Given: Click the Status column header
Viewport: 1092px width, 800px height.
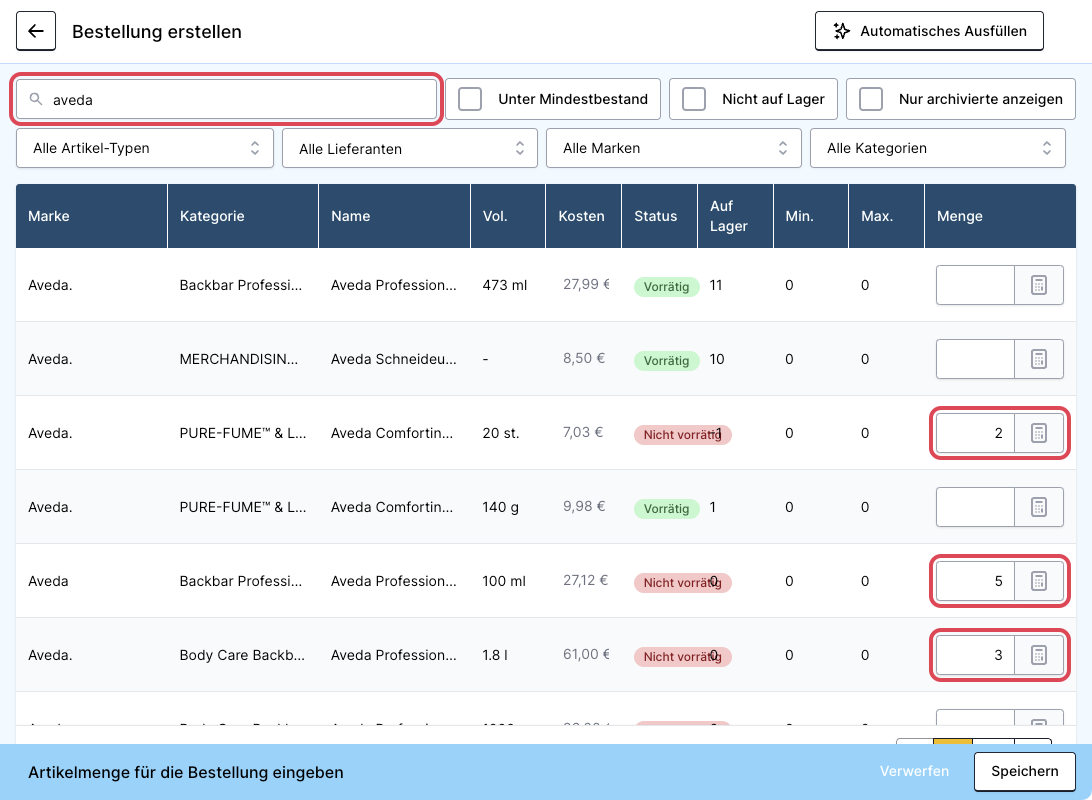Looking at the screenshot, I should (660, 216).
